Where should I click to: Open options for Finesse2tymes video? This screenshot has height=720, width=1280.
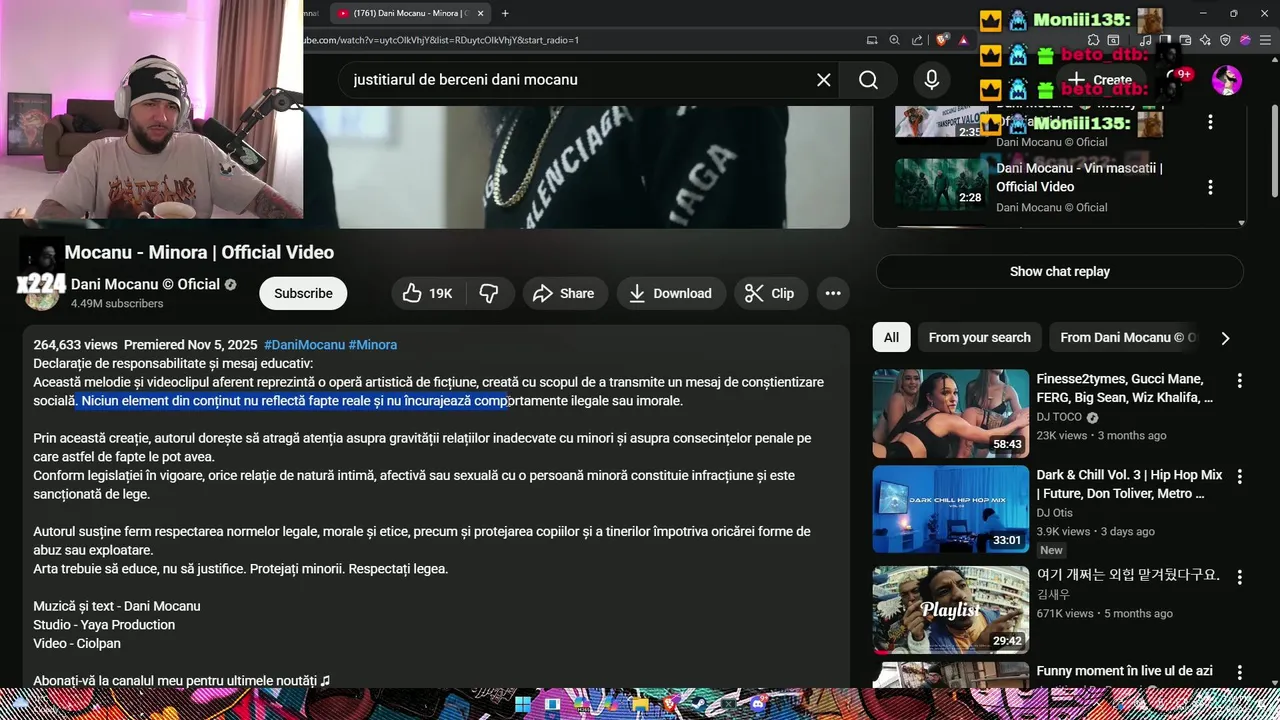[1240, 381]
